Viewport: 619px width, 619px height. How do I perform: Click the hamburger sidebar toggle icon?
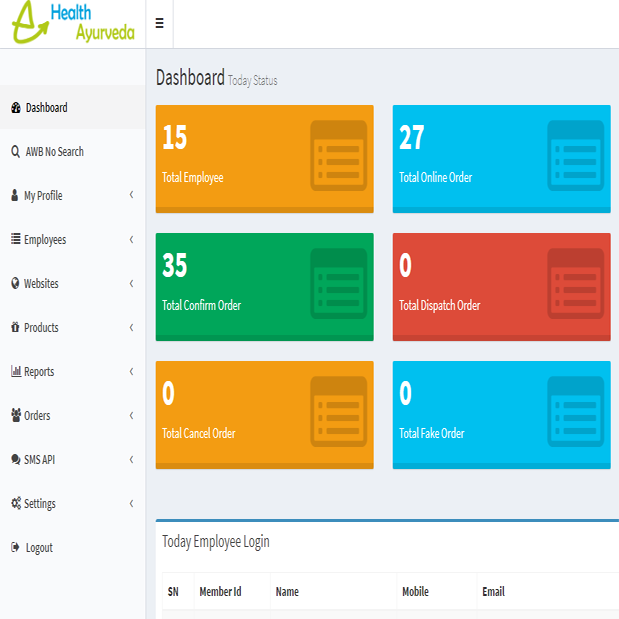(159, 24)
